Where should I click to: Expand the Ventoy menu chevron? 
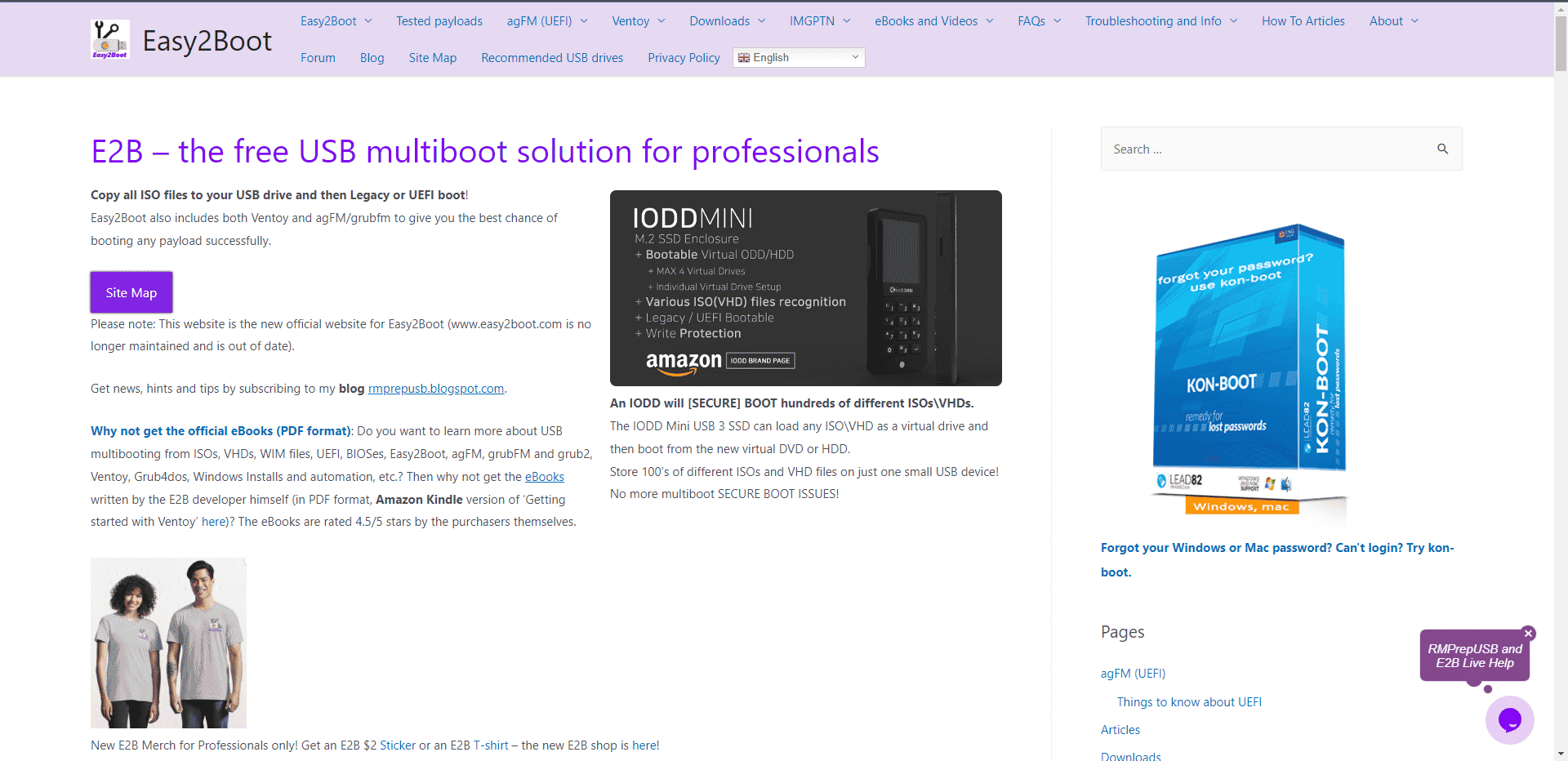pyautogui.click(x=661, y=21)
